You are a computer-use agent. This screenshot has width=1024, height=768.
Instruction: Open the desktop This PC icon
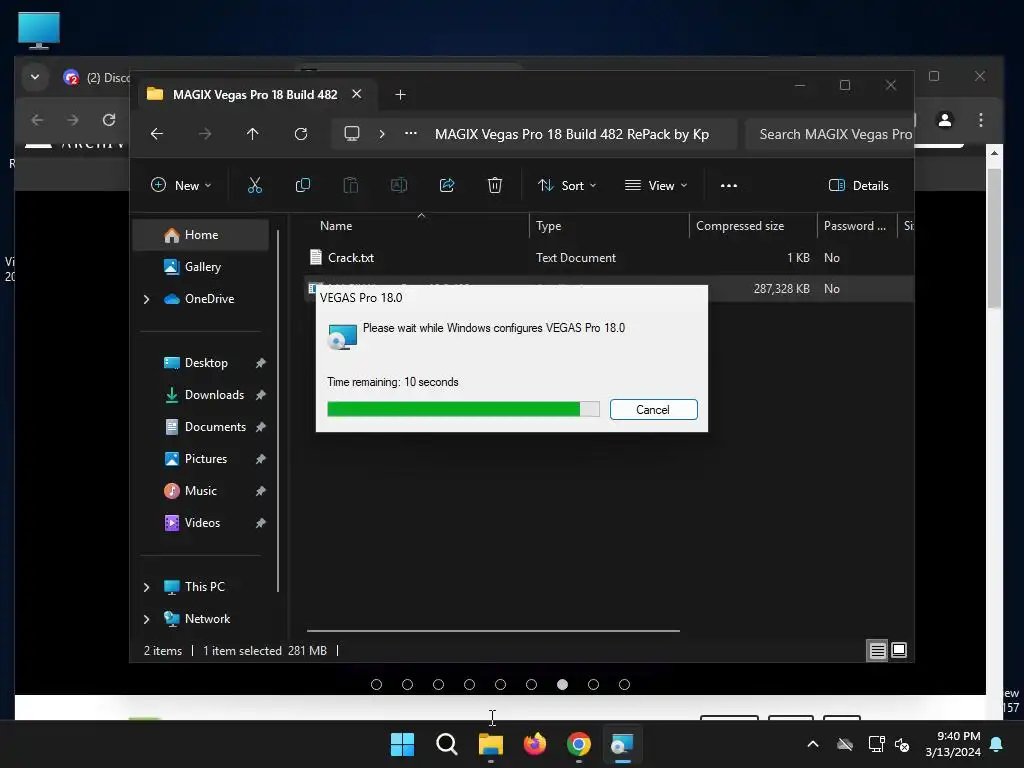(x=39, y=30)
